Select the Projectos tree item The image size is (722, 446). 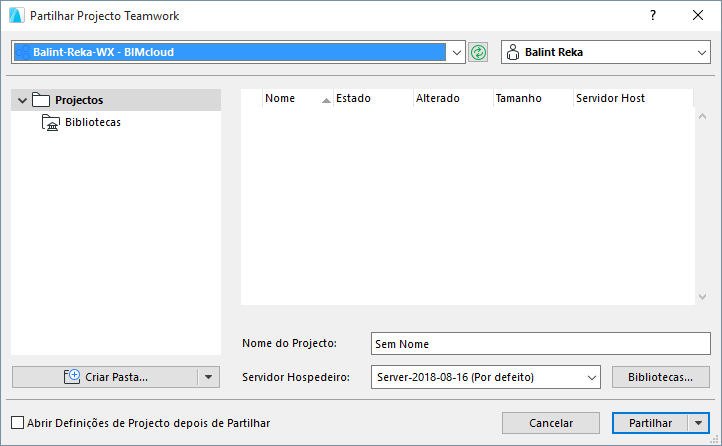point(116,100)
